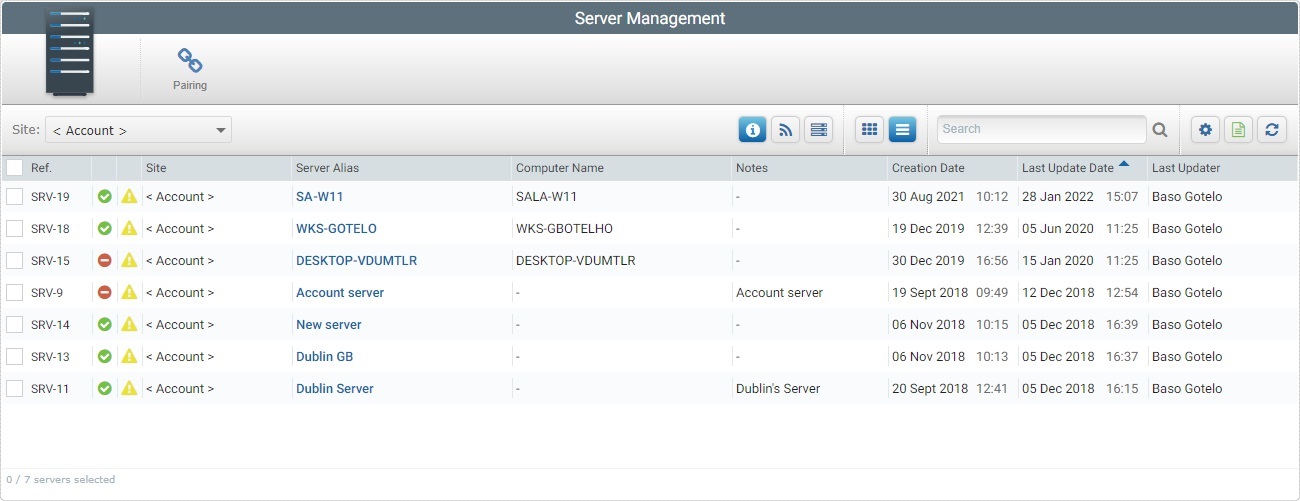Tick the checkbox for SRV-19
1300x501 pixels.
click(14, 197)
